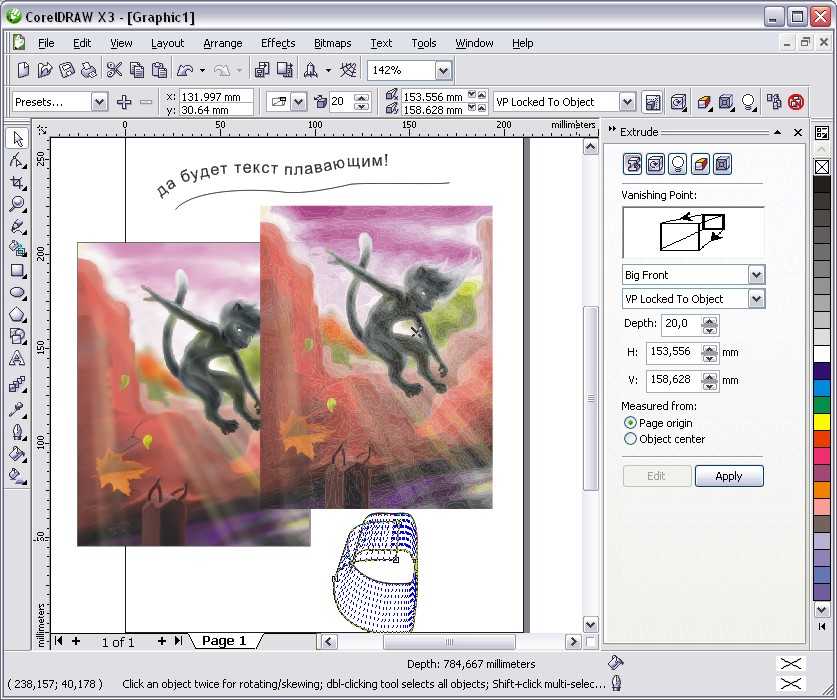Select the Outline tool
Viewport: 837px width, 700px height.
click(18, 431)
